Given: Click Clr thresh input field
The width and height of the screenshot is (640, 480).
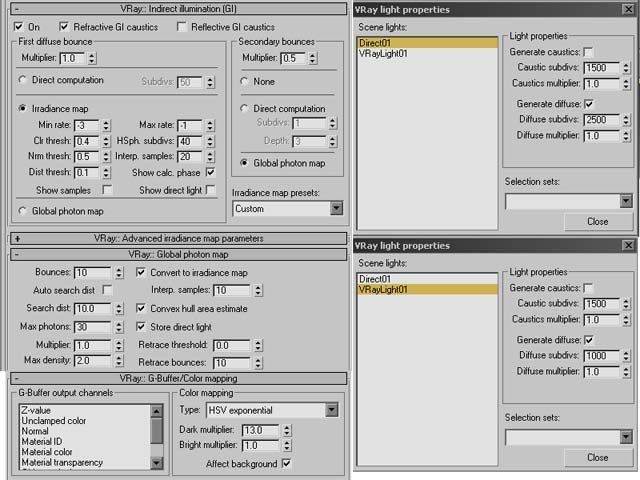Looking at the screenshot, I should 87,141.
